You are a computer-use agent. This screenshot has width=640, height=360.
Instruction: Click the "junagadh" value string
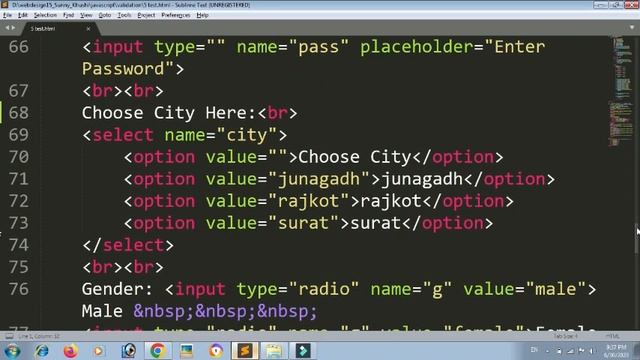pyautogui.click(x=319, y=179)
